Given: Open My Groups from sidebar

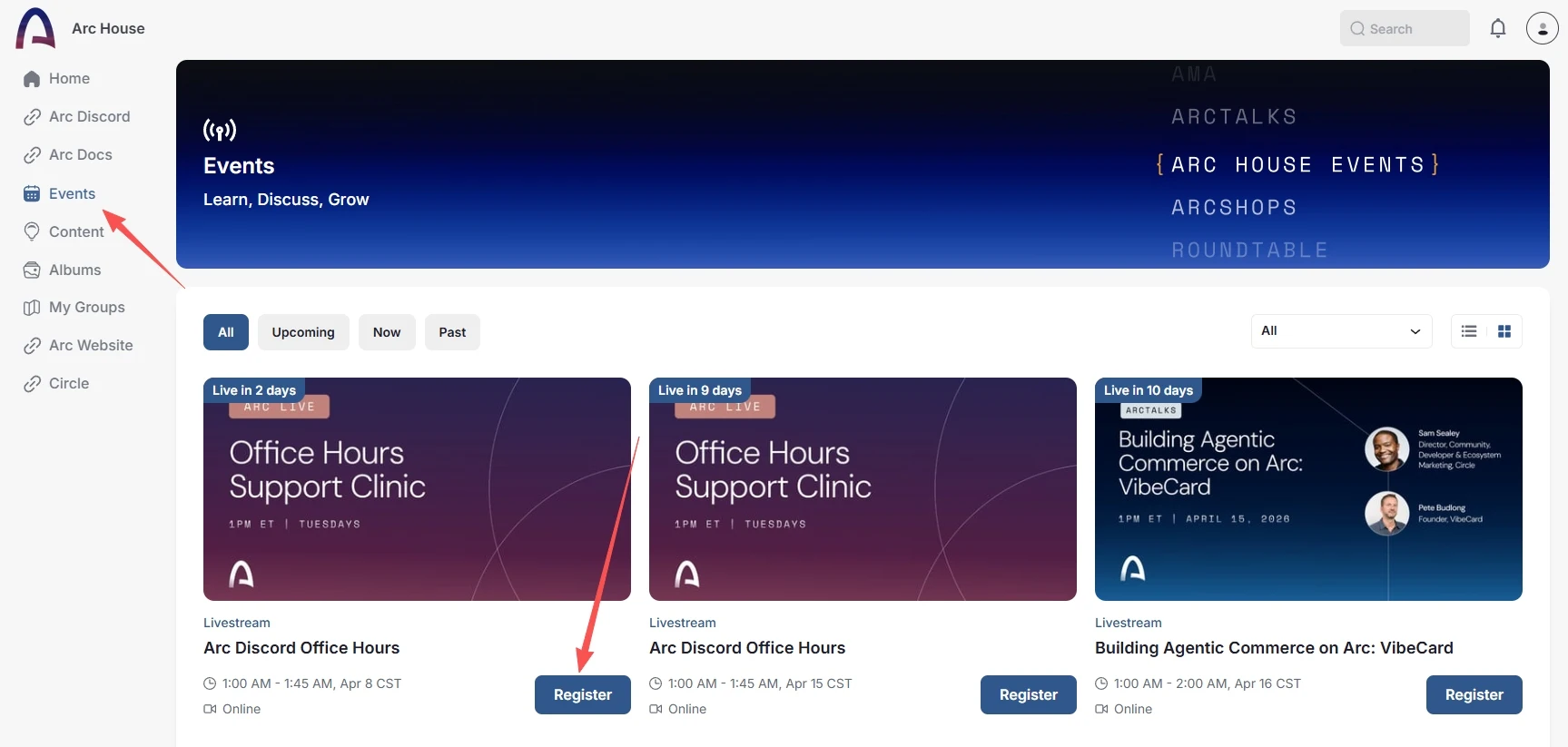Looking at the screenshot, I should click(x=86, y=308).
